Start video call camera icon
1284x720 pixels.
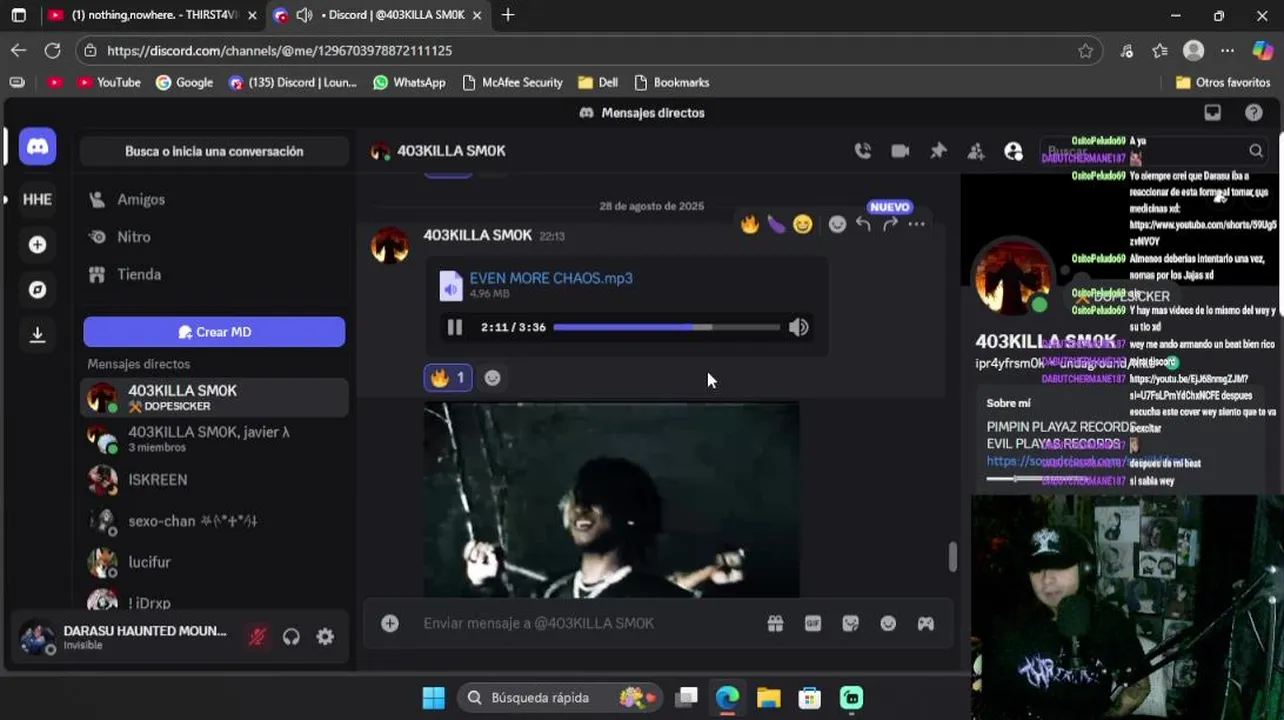point(900,151)
